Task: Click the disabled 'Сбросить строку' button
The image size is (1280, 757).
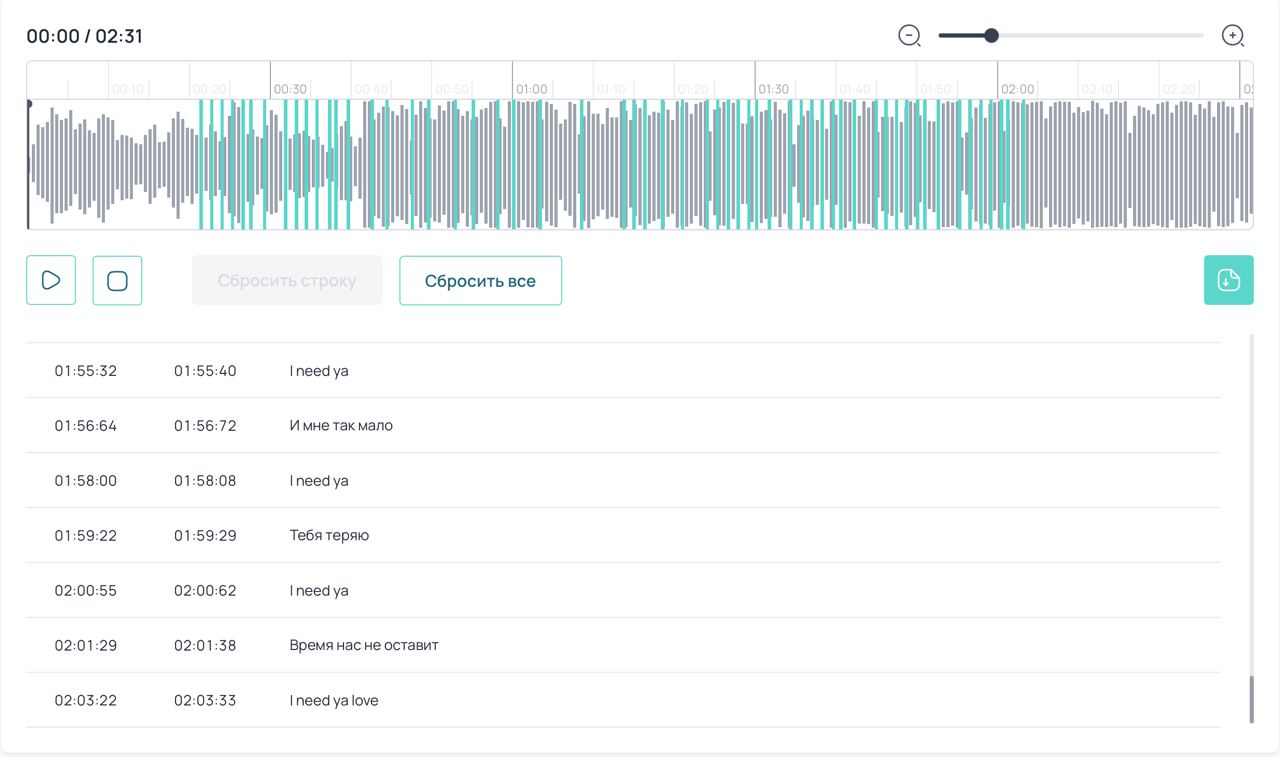Action: tap(287, 280)
